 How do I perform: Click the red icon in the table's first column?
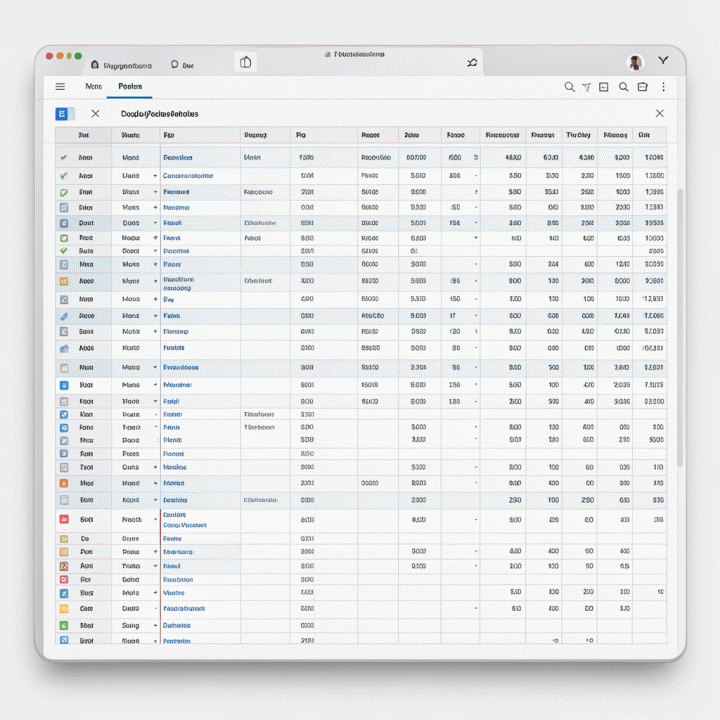tap(64, 519)
